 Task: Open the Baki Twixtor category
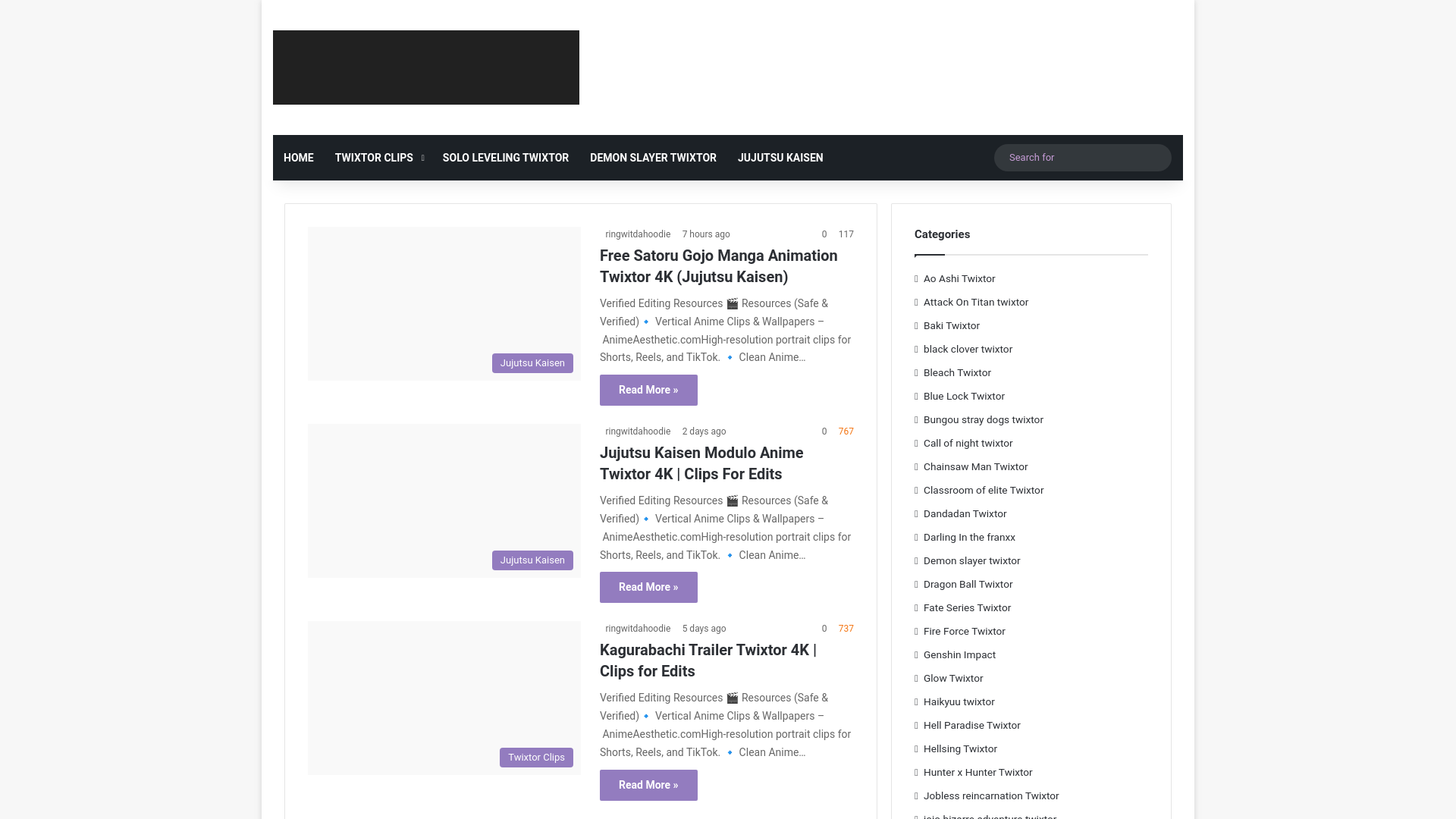click(x=952, y=326)
